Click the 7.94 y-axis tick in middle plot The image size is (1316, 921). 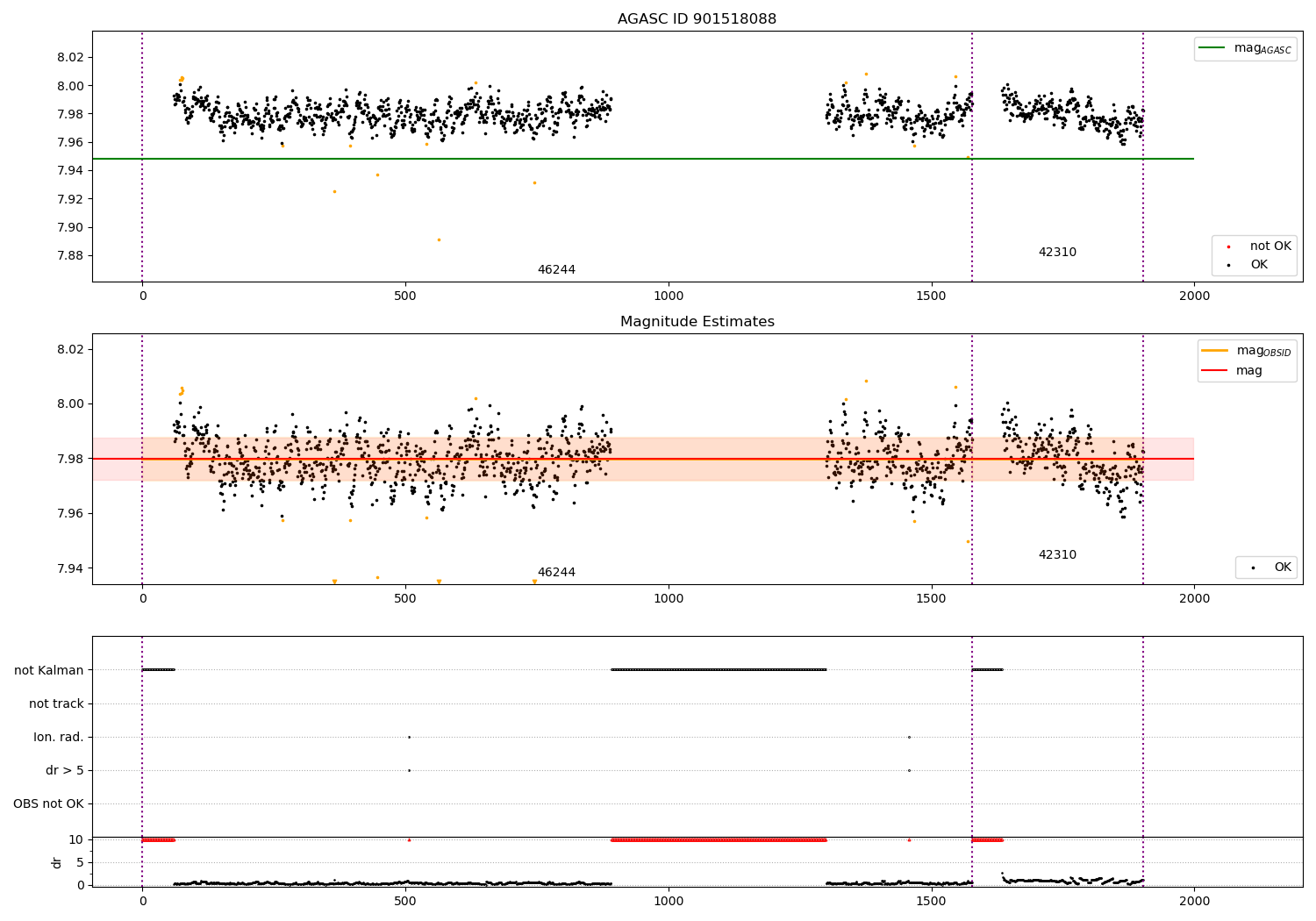70,568
